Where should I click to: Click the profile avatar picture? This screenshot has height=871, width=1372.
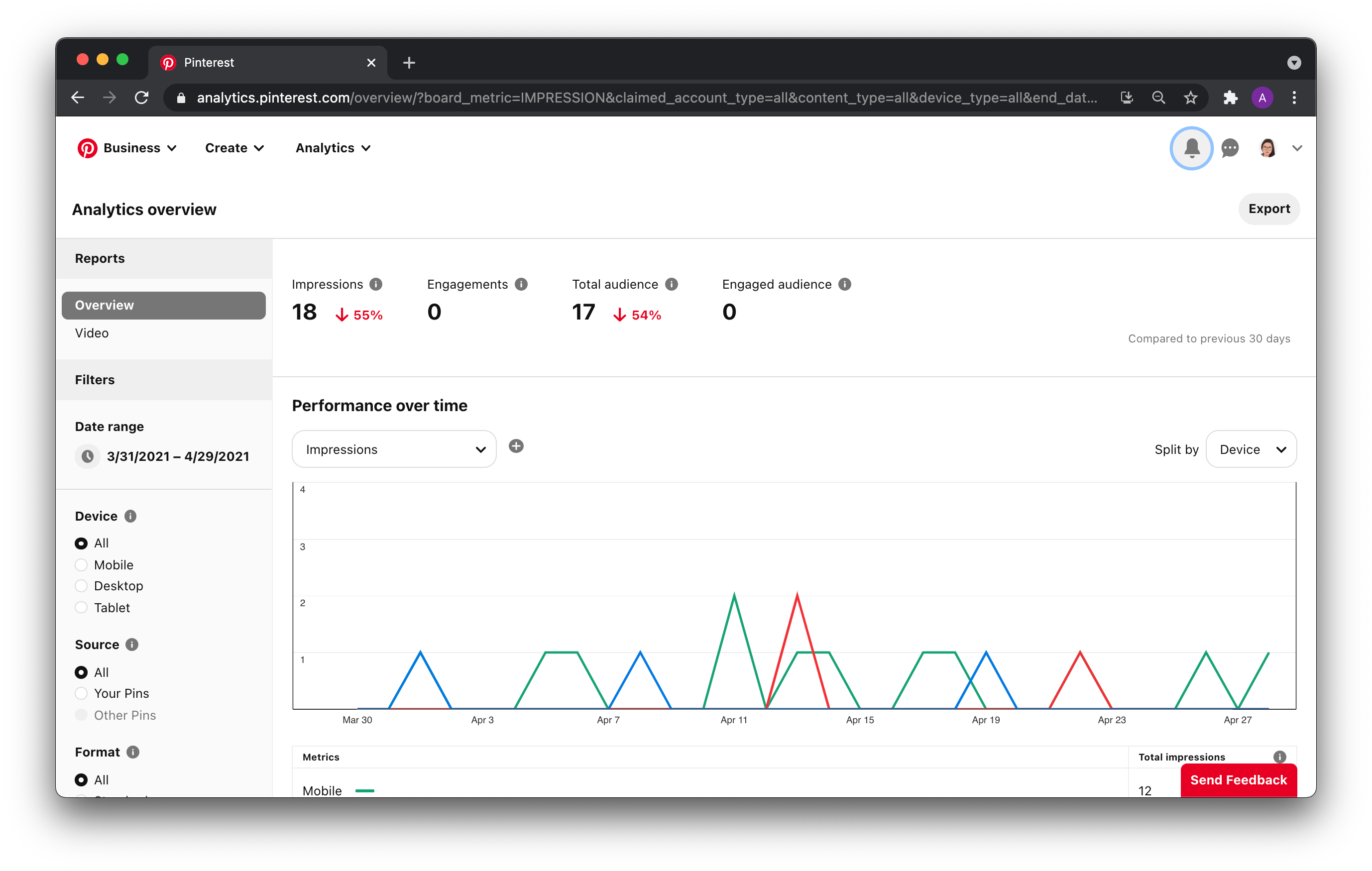1267,148
